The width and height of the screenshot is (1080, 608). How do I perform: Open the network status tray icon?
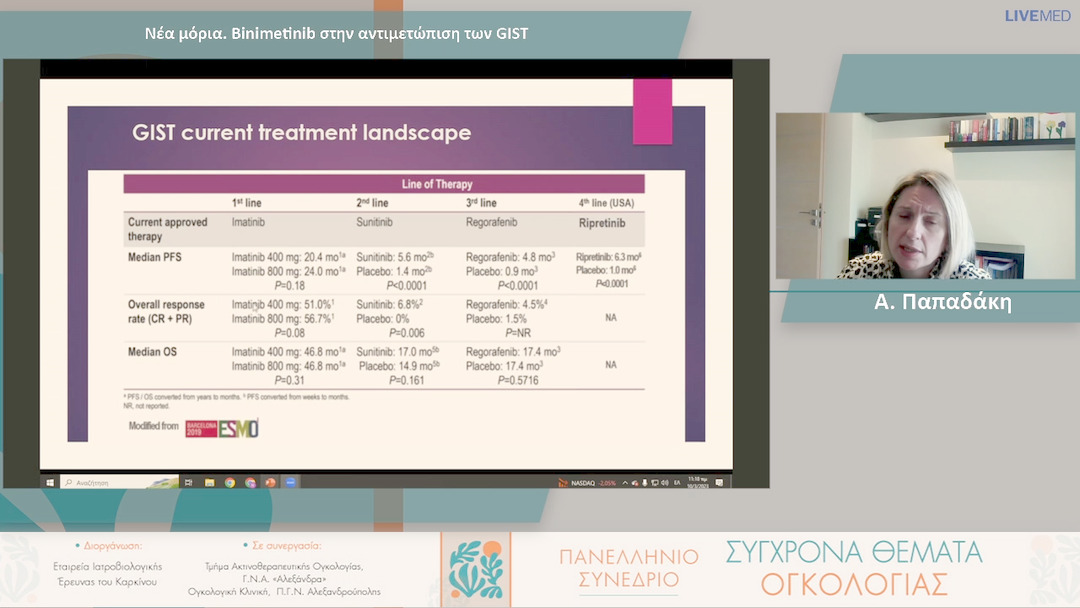pyautogui.click(x=655, y=483)
